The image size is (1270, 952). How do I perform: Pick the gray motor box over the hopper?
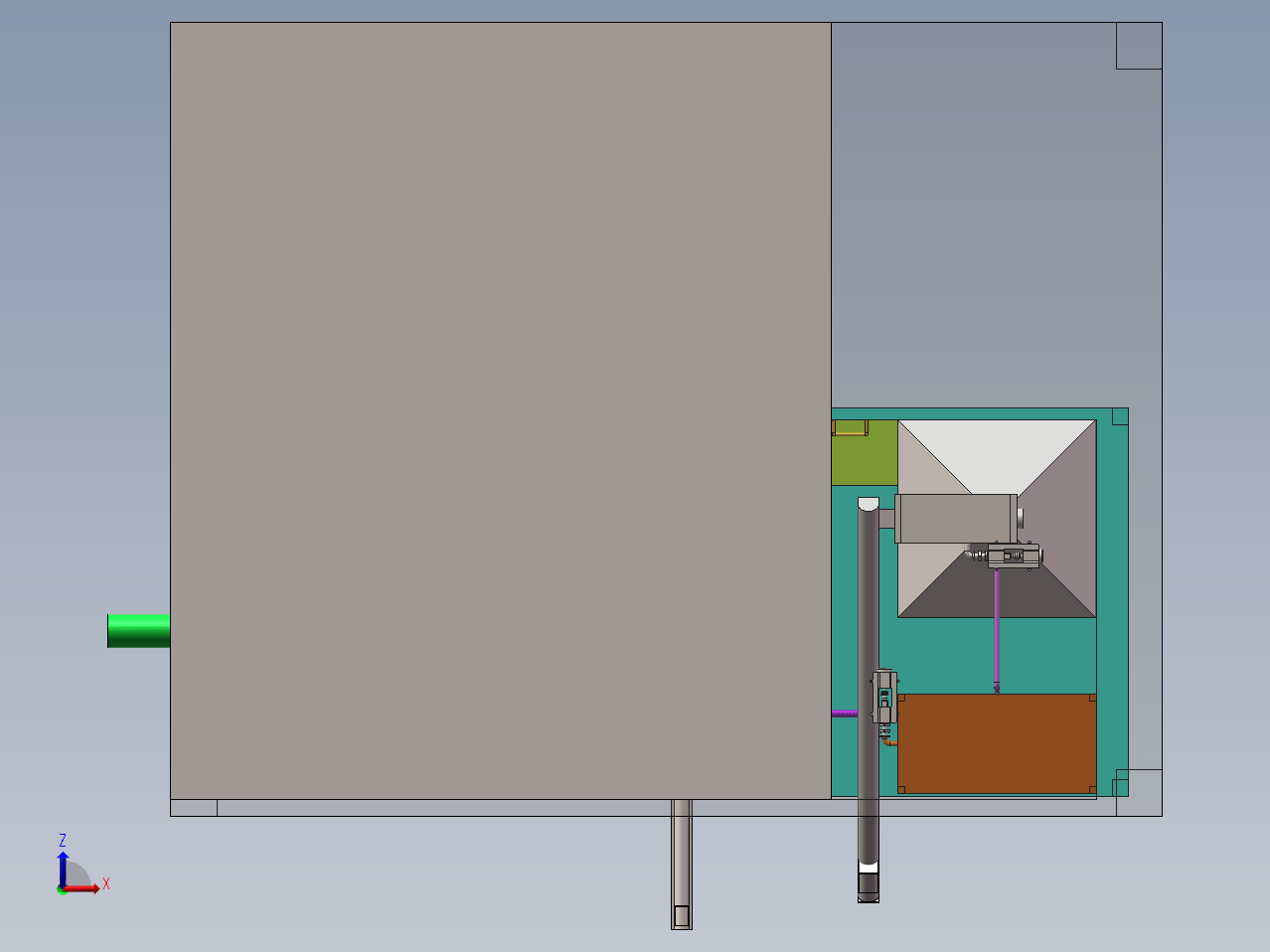956,519
